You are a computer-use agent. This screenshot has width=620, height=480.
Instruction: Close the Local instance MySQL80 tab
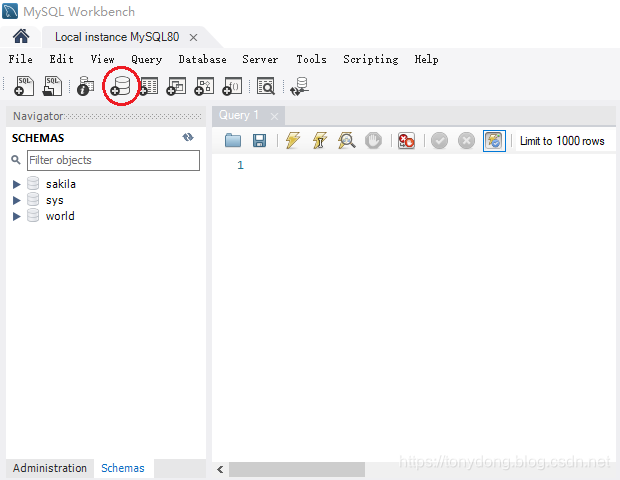[193, 38]
